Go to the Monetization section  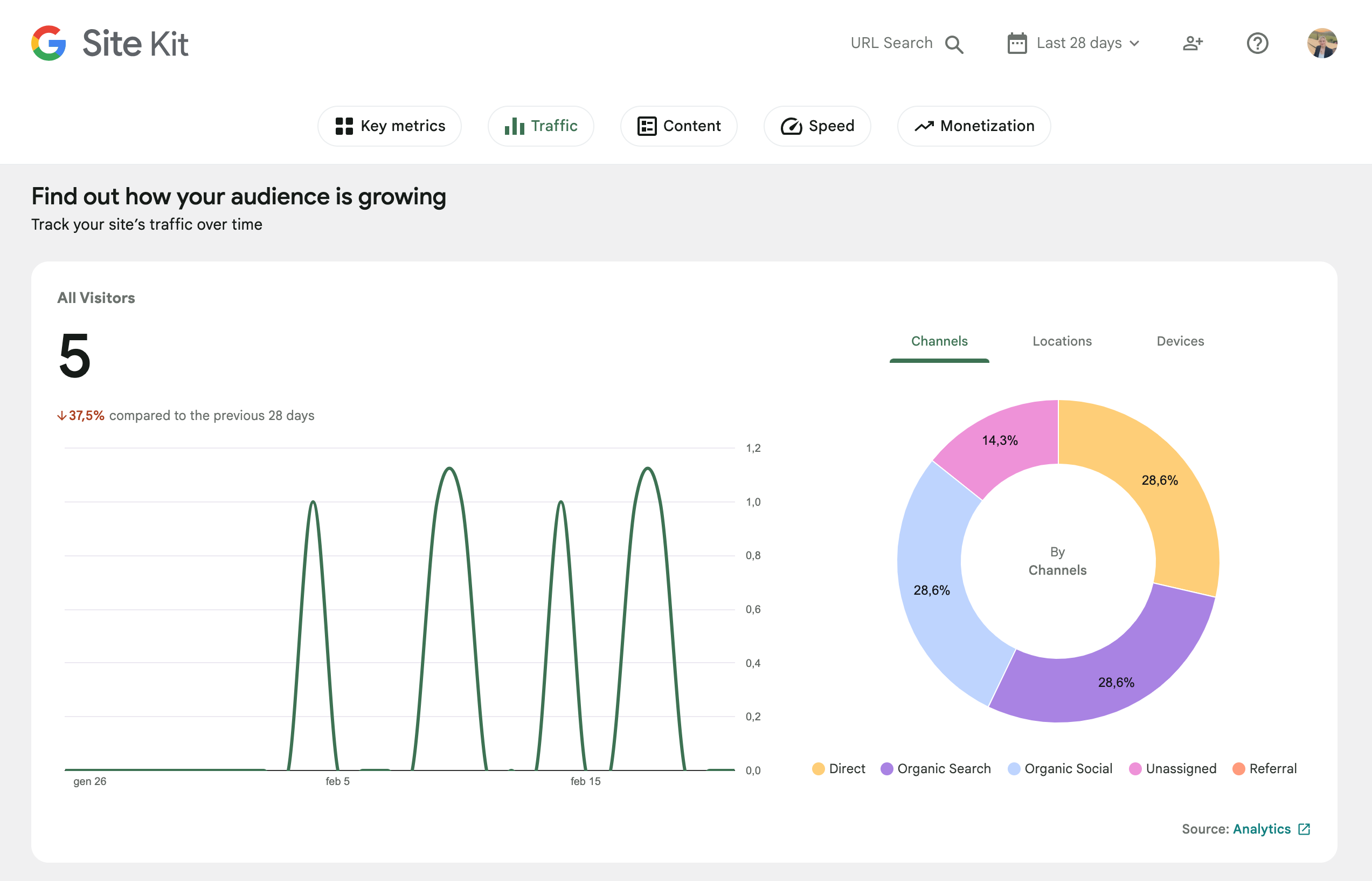[x=974, y=126]
